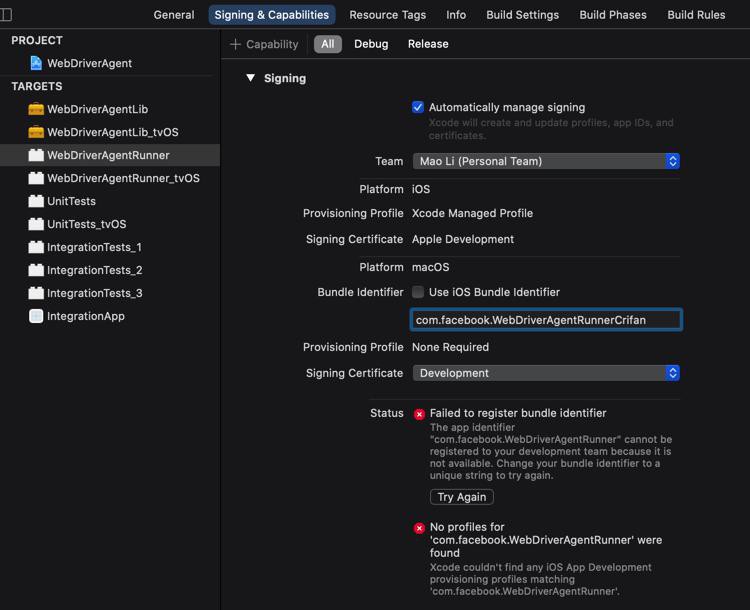Viewport: 750px width, 610px height.
Task: Open the Info tab
Action: click(456, 15)
